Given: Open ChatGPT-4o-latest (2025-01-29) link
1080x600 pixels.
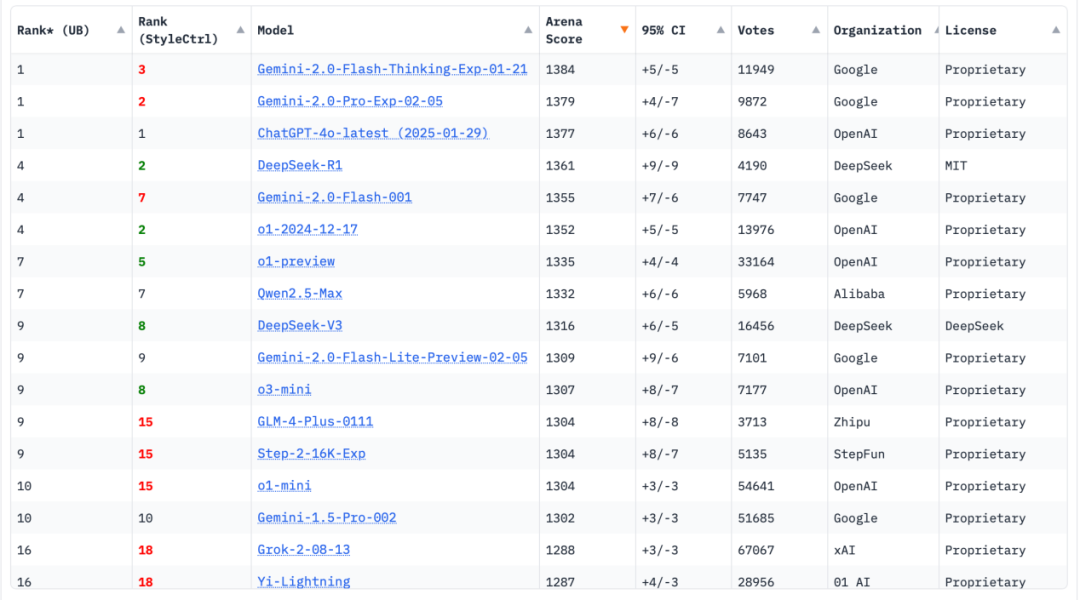Looking at the screenshot, I should click(x=372, y=134).
